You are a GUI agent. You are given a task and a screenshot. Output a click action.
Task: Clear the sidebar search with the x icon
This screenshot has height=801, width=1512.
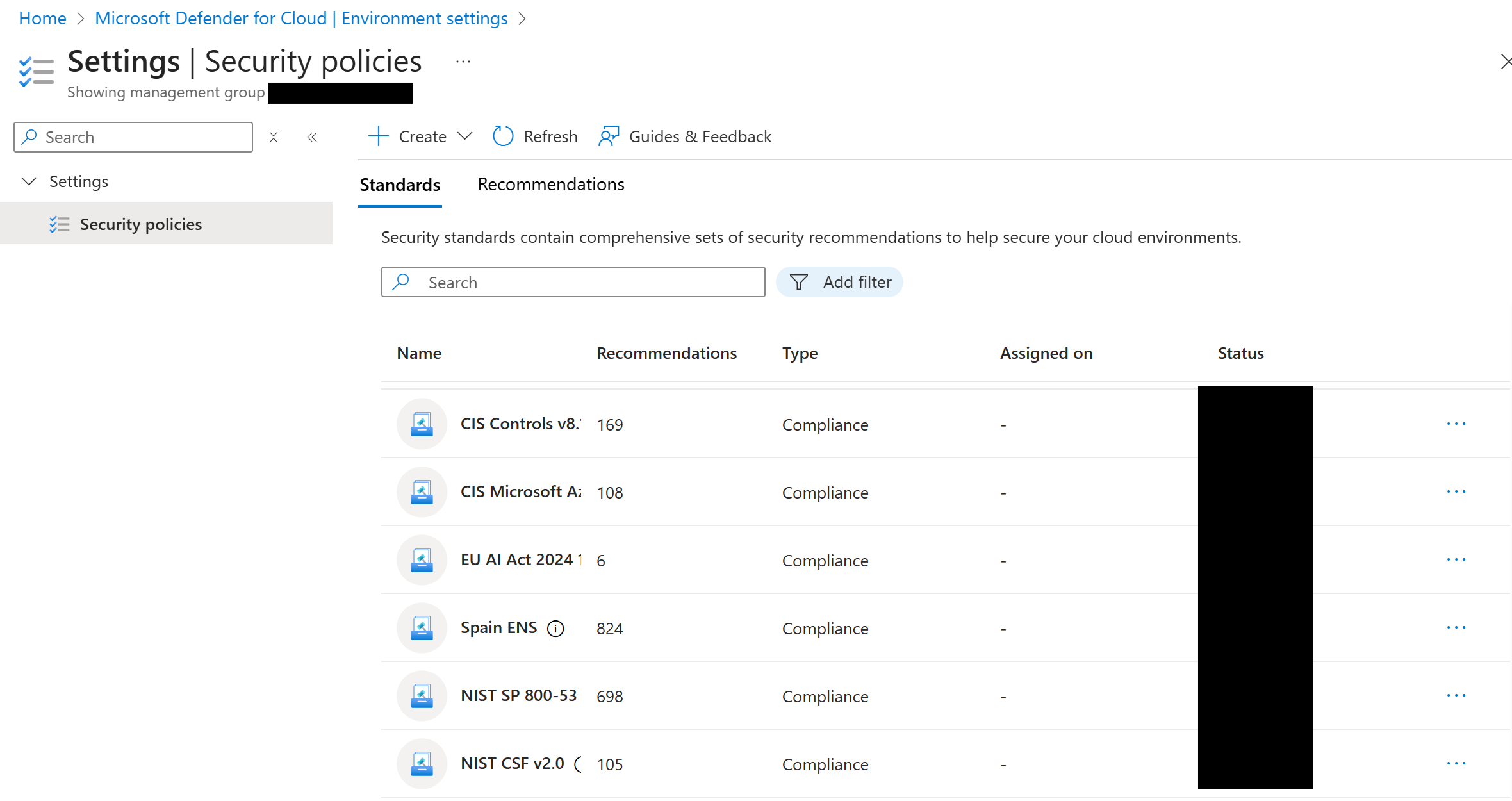point(274,136)
